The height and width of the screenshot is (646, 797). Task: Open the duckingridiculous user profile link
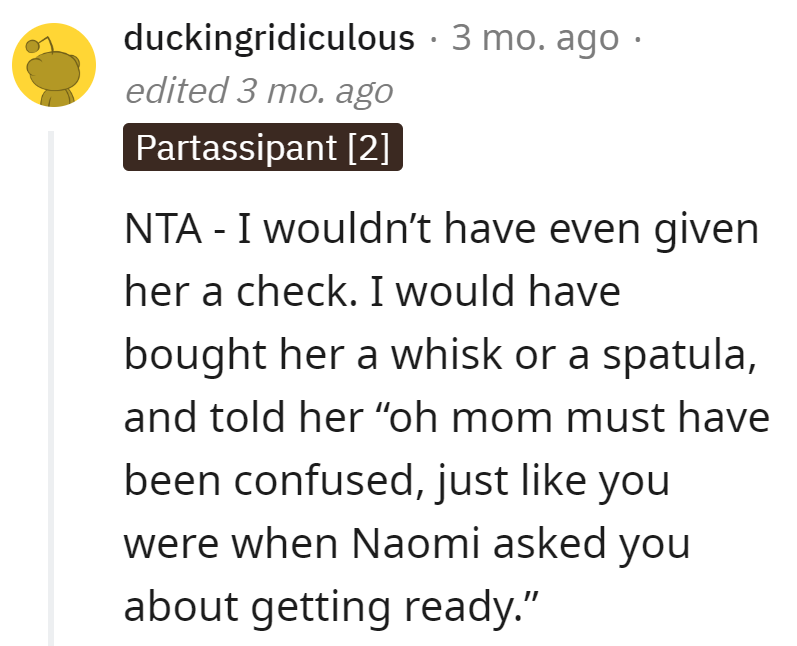coord(269,38)
